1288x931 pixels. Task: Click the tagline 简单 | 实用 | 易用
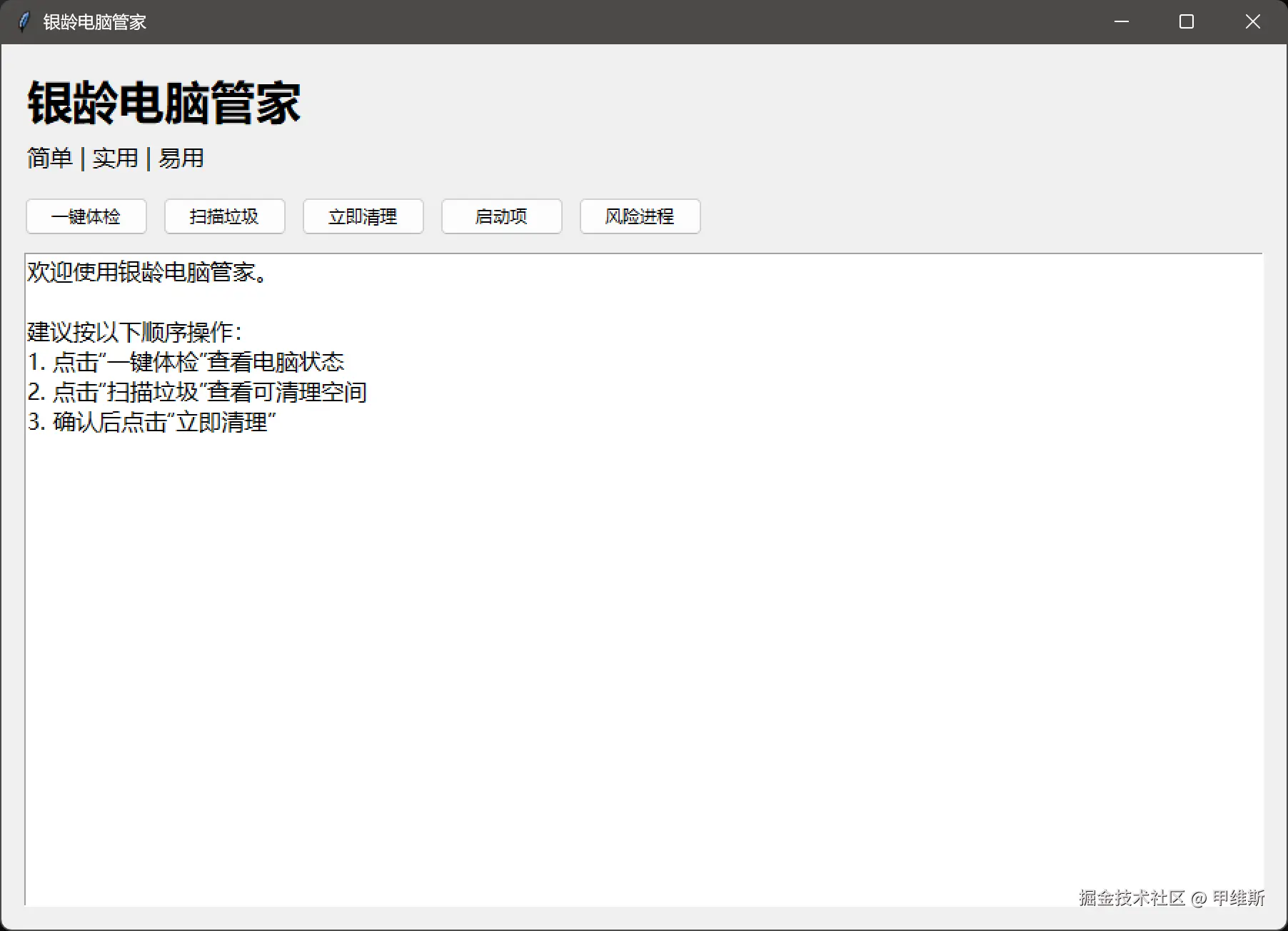pyautogui.click(x=114, y=158)
